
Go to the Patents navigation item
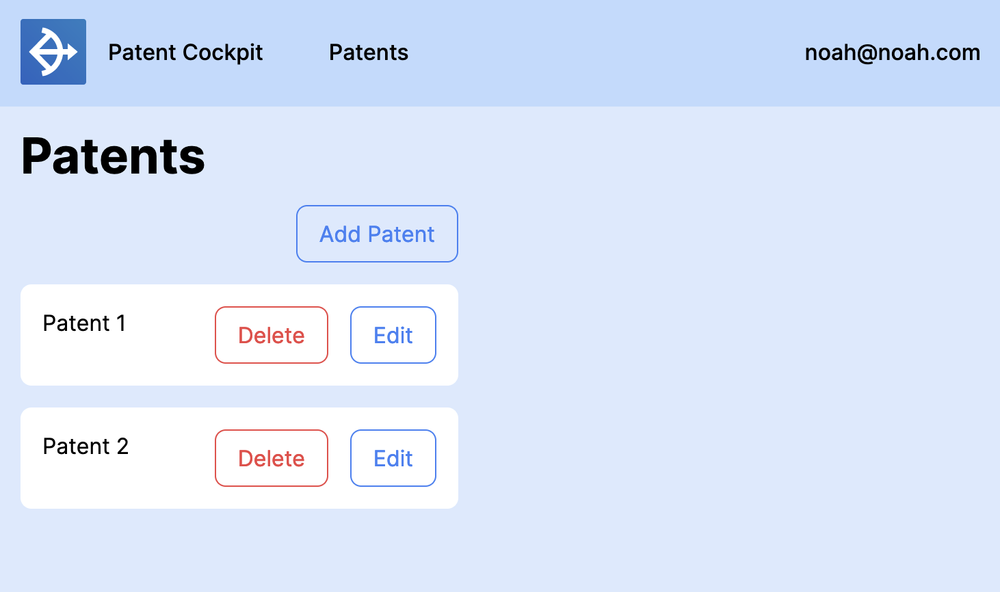[368, 52]
